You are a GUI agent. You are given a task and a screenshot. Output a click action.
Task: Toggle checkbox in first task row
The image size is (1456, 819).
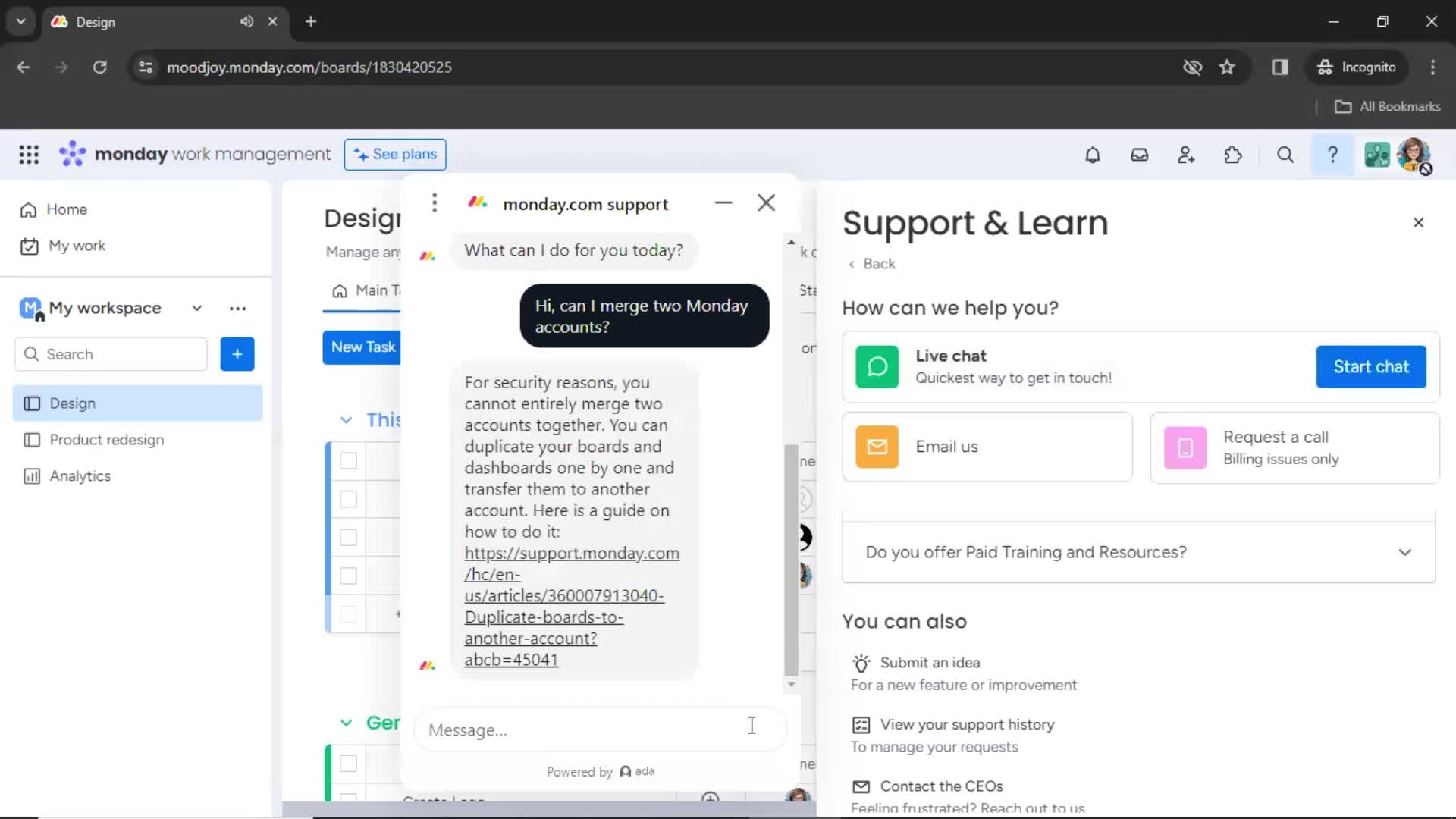(x=348, y=460)
